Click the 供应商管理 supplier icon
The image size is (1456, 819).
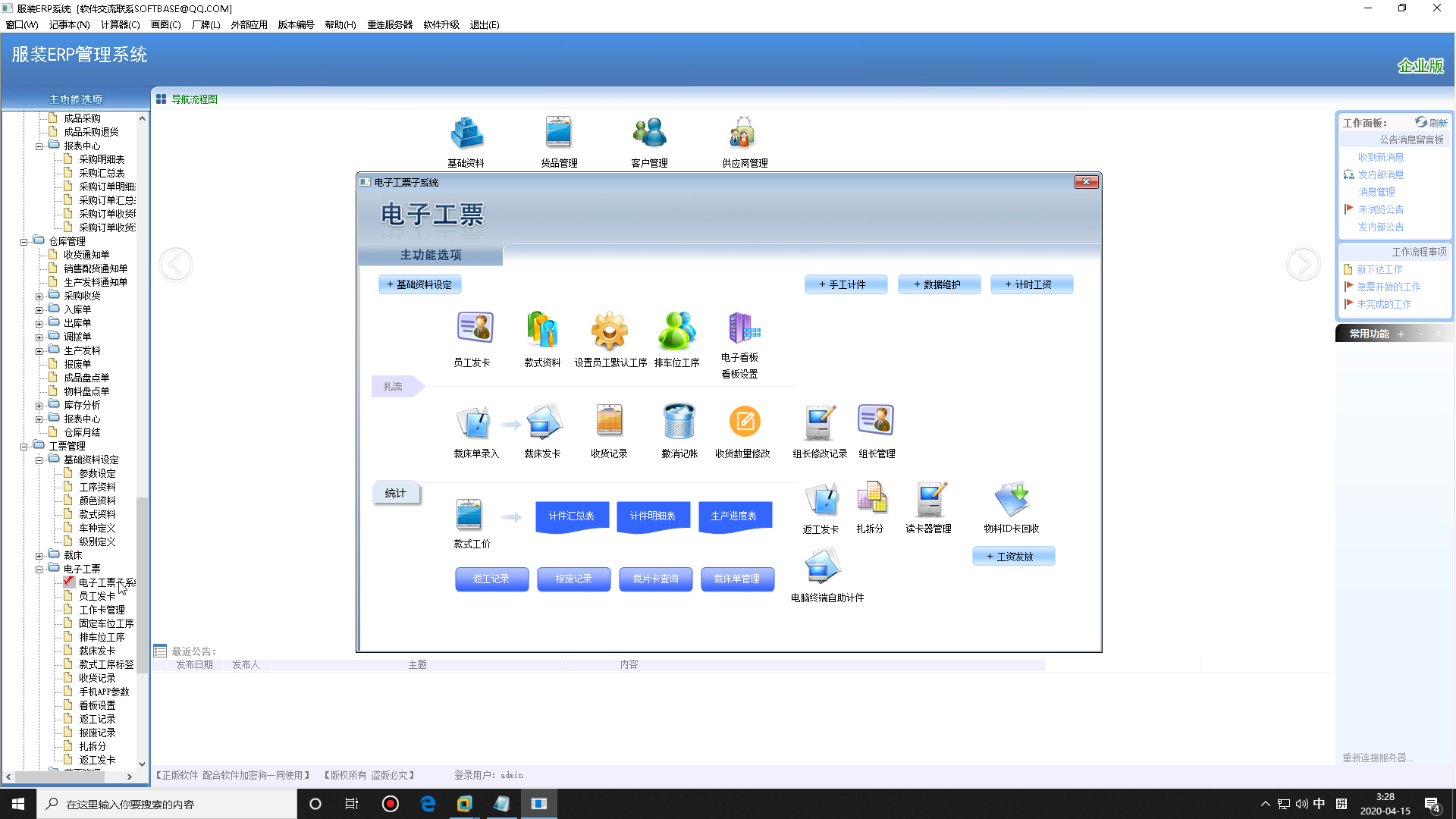click(743, 133)
